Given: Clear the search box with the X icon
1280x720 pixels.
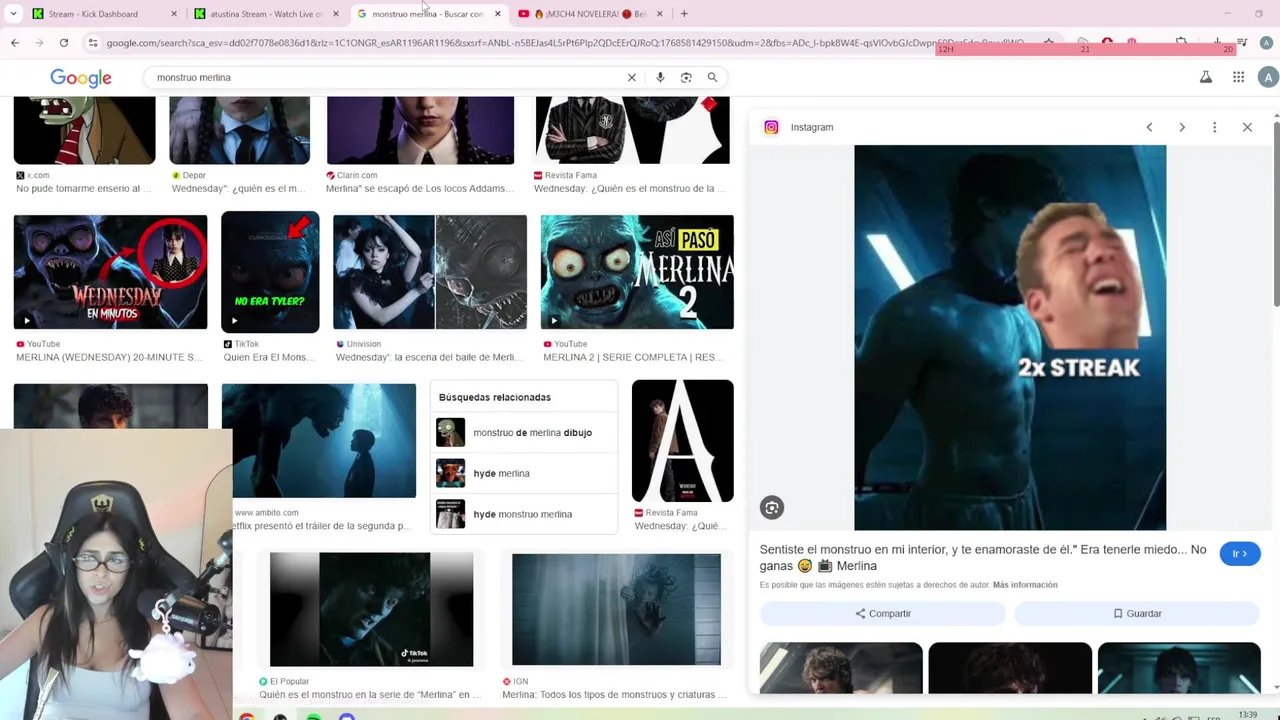Looking at the screenshot, I should pos(631,77).
